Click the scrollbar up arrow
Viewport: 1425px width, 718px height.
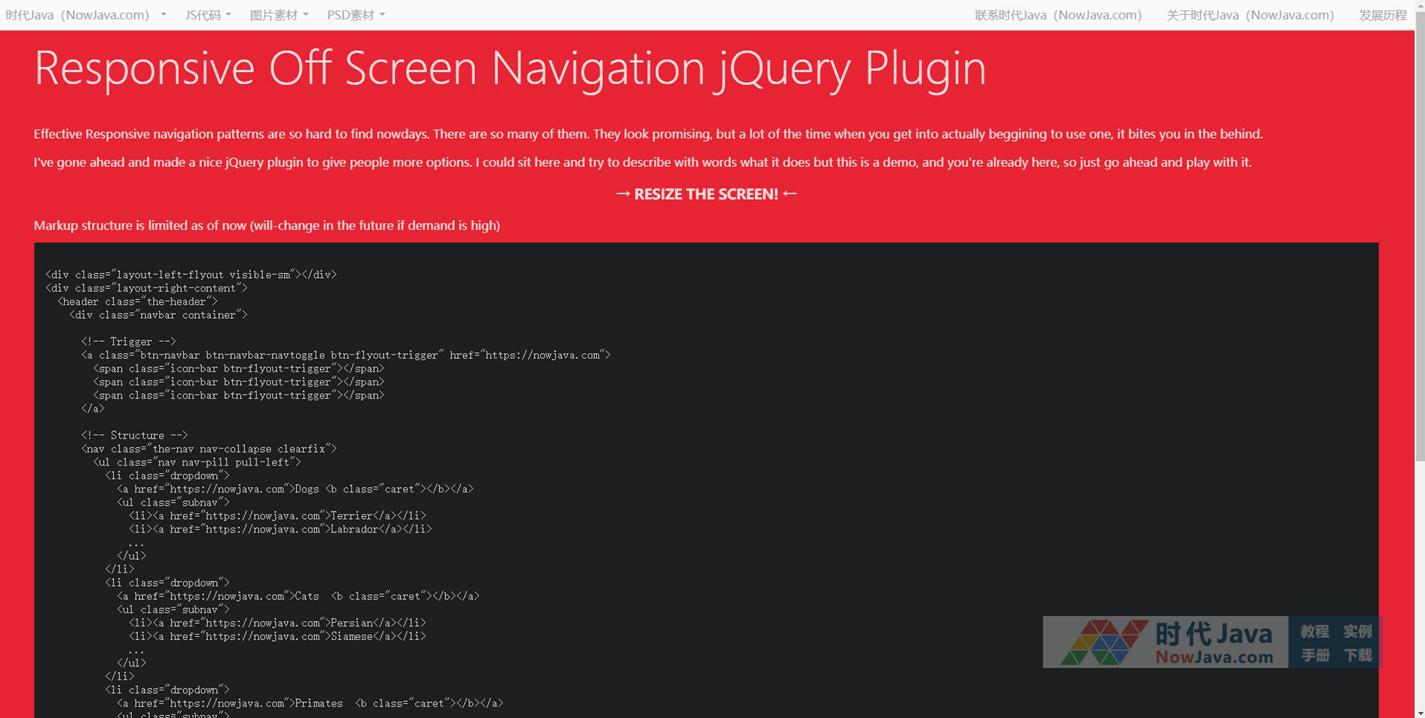[1419, 6]
